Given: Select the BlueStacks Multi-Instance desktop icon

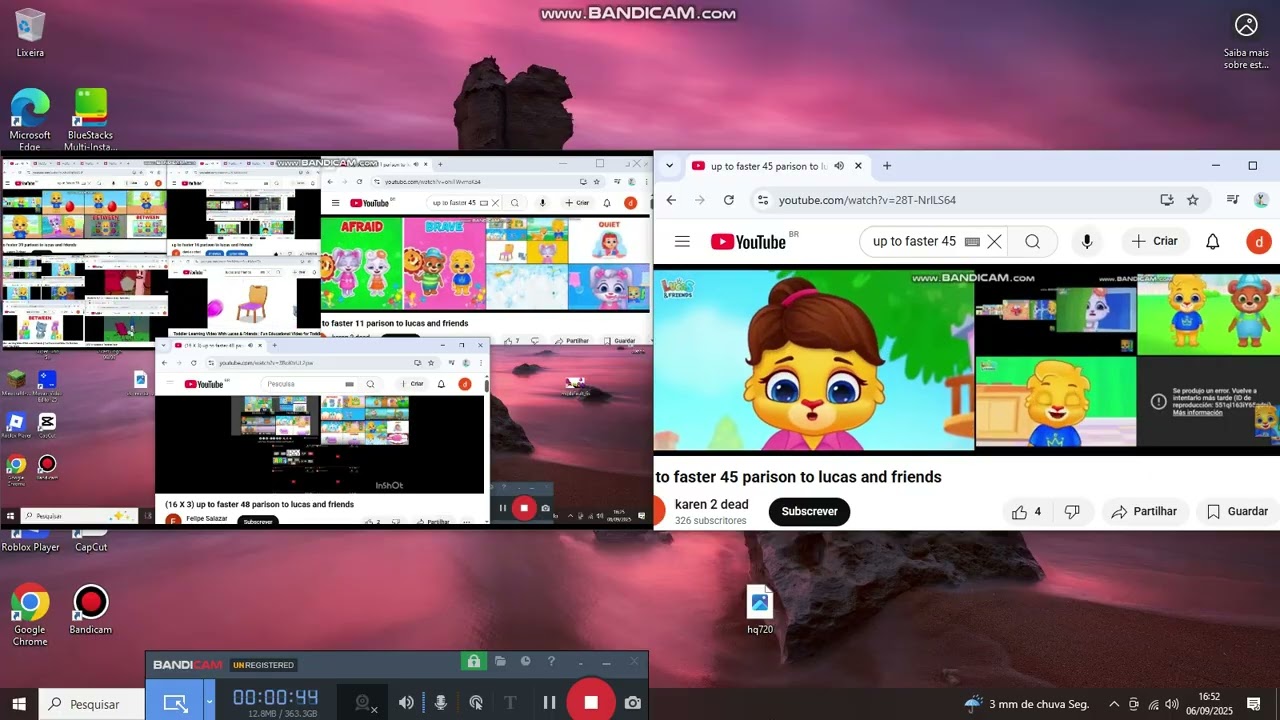Looking at the screenshot, I should [x=90, y=120].
